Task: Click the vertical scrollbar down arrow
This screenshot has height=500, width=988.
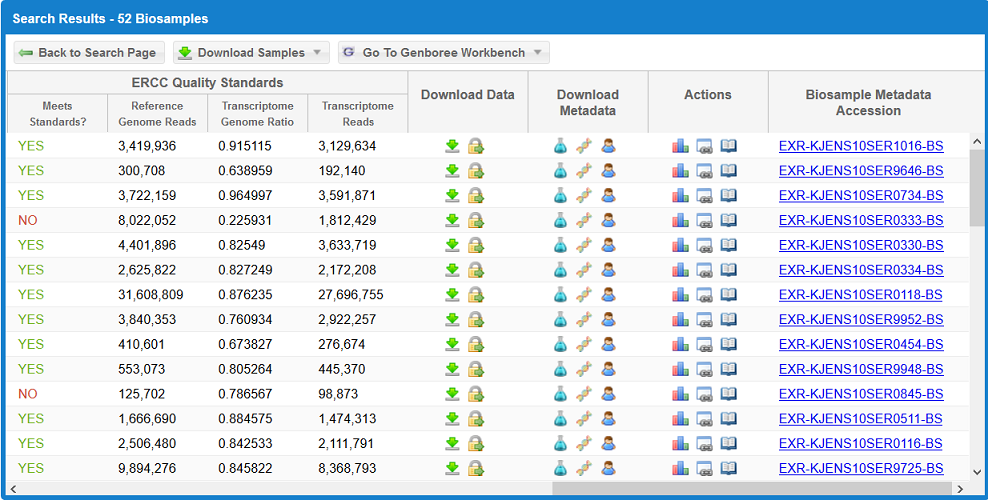Action: tap(977, 471)
